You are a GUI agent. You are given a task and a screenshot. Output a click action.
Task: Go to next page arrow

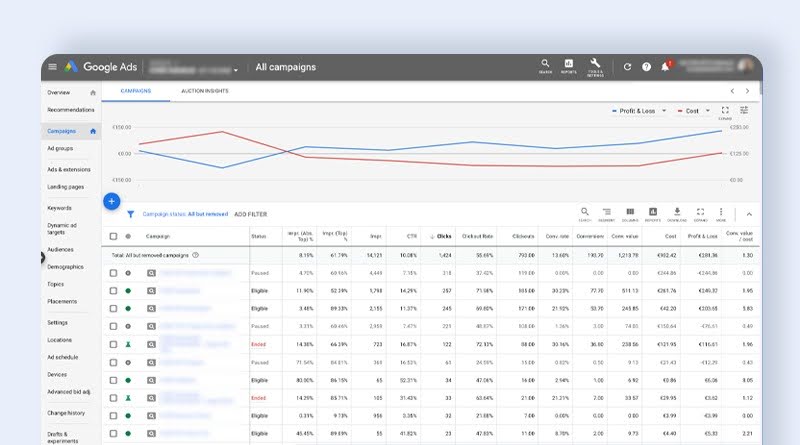click(x=747, y=91)
